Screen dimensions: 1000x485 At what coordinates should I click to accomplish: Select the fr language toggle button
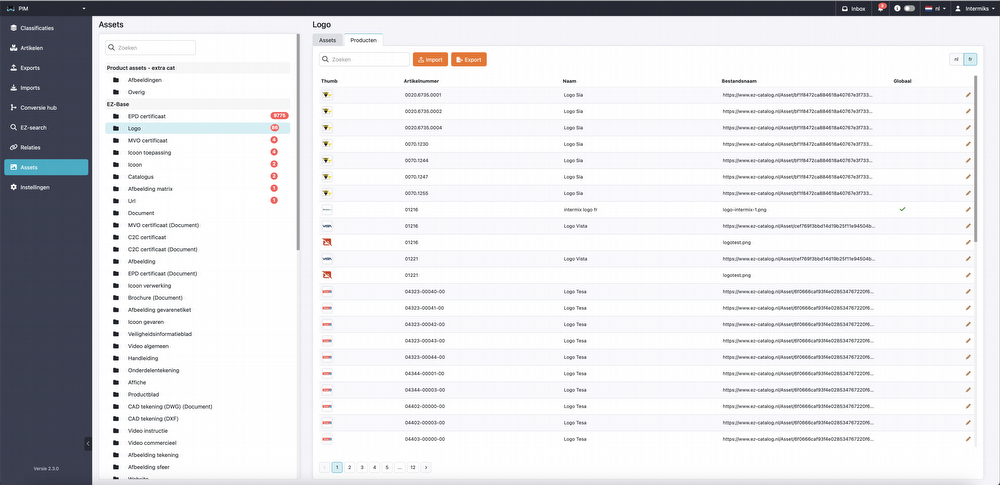tap(970, 60)
